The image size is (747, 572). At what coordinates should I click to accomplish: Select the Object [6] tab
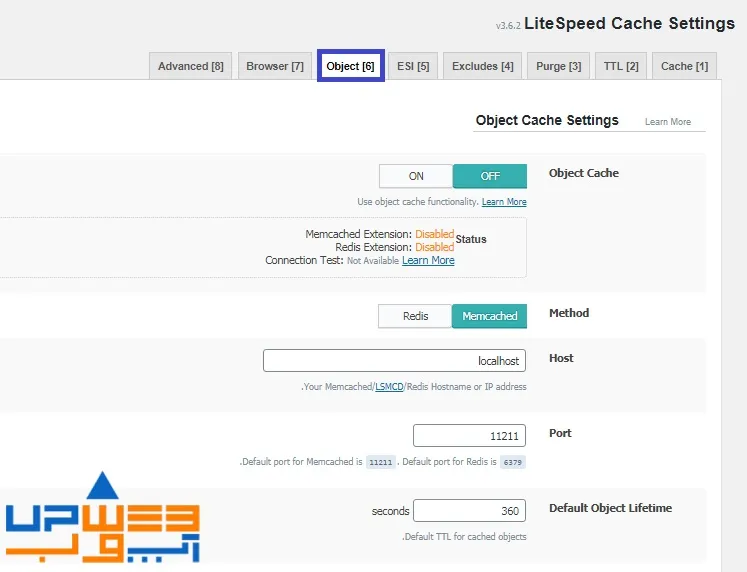pyautogui.click(x=351, y=66)
